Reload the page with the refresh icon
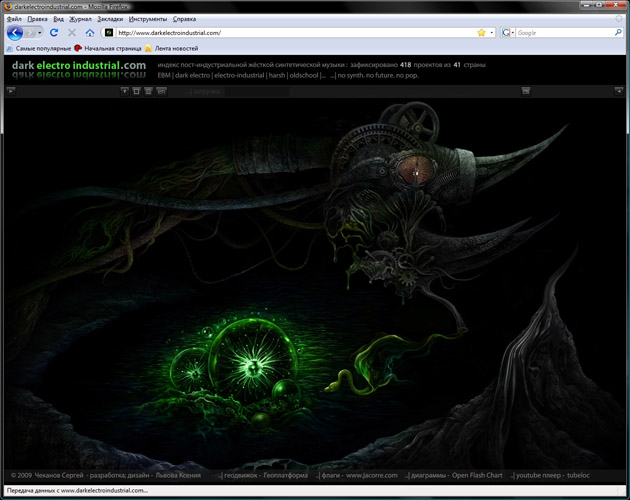 tap(54, 33)
